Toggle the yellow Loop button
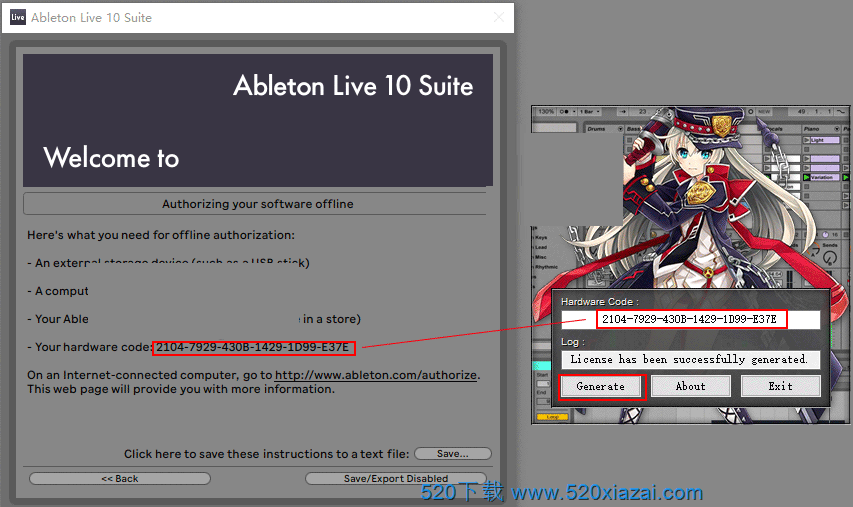The width and height of the screenshot is (853, 507). [552, 416]
